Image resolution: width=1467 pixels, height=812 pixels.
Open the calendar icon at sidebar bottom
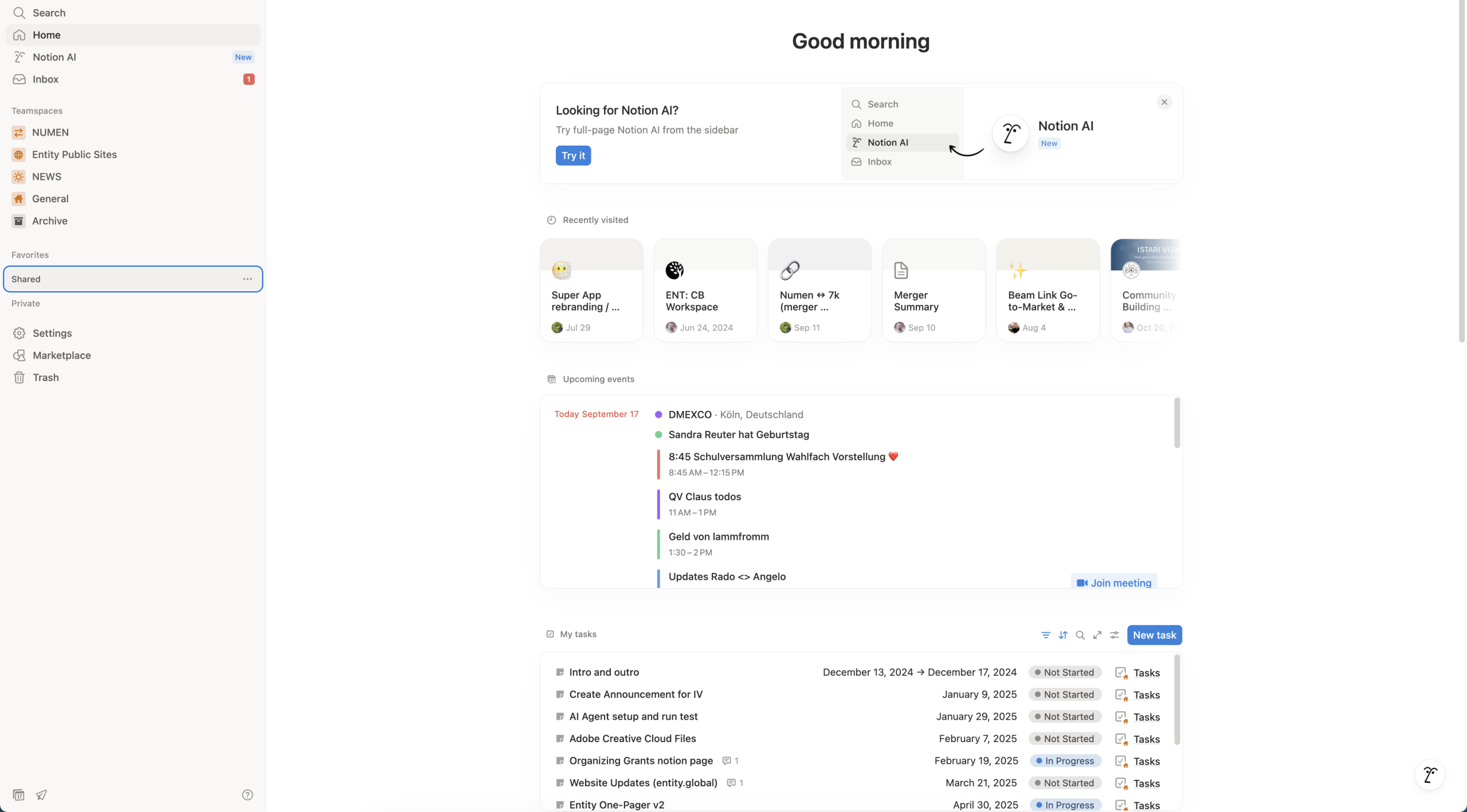coord(18,795)
